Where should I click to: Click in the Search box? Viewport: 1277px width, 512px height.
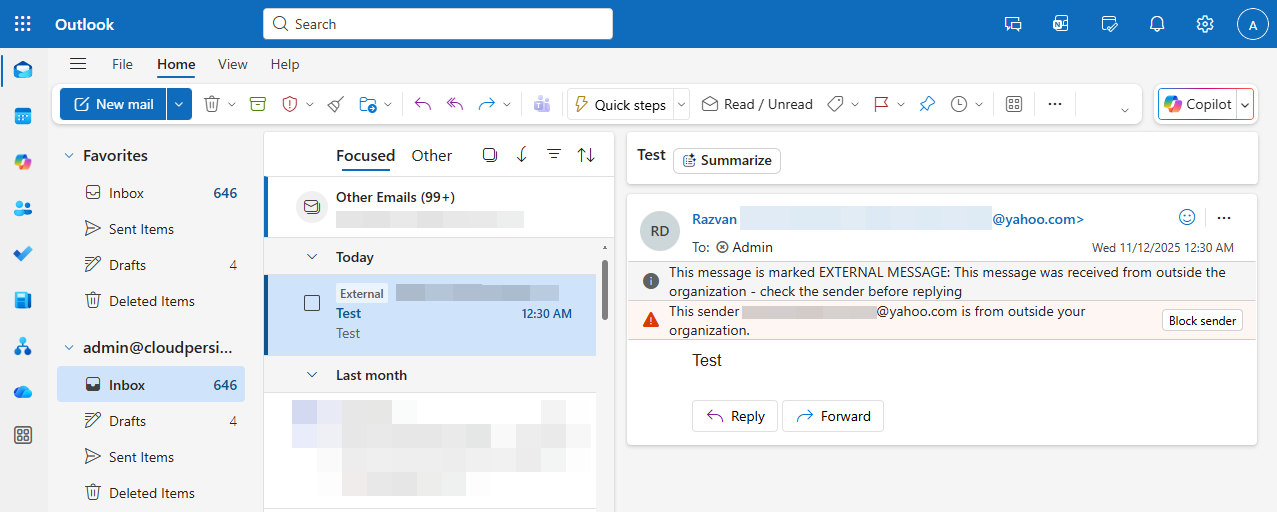pos(438,24)
